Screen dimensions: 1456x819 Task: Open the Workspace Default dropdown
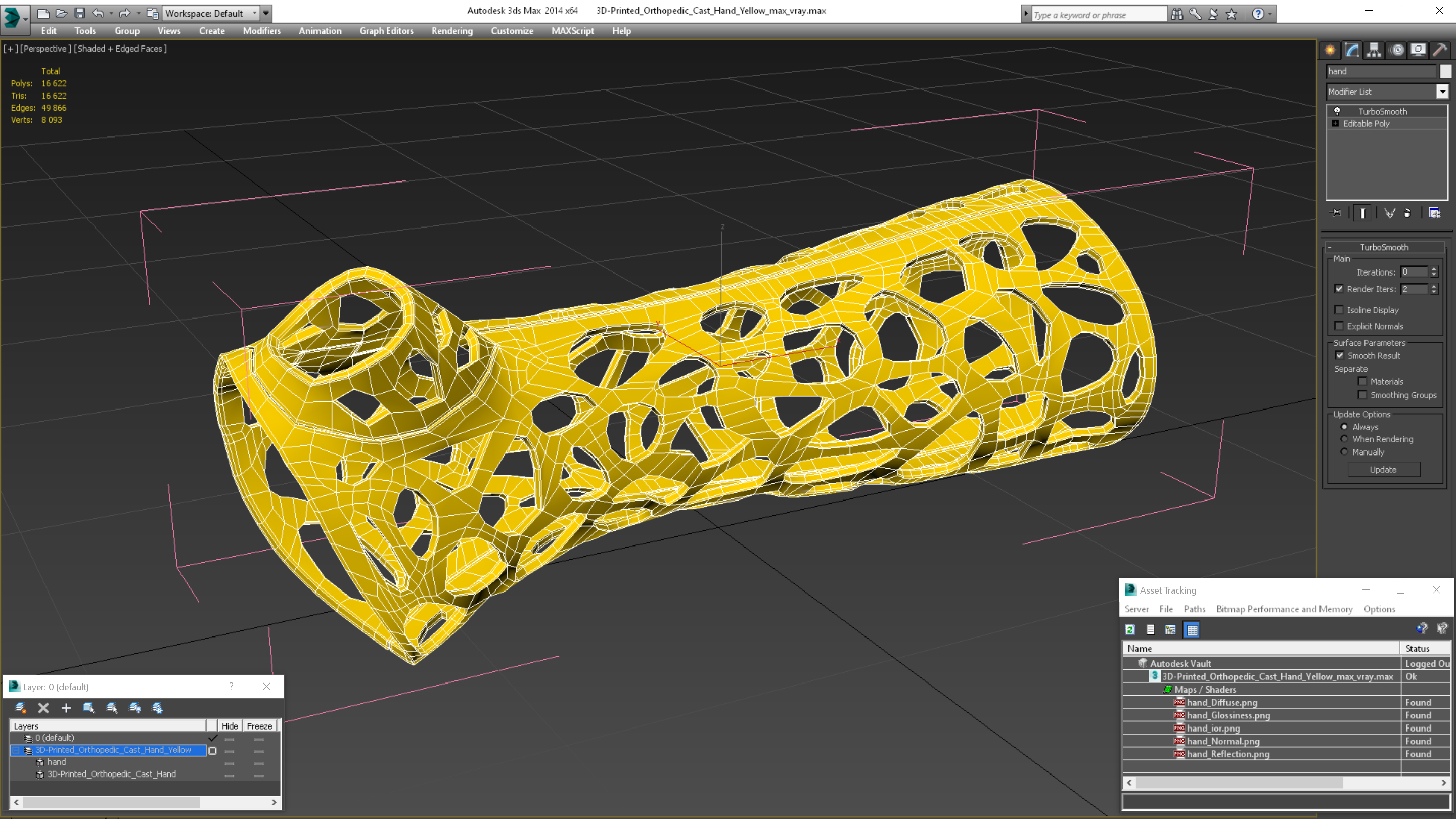click(x=254, y=13)
